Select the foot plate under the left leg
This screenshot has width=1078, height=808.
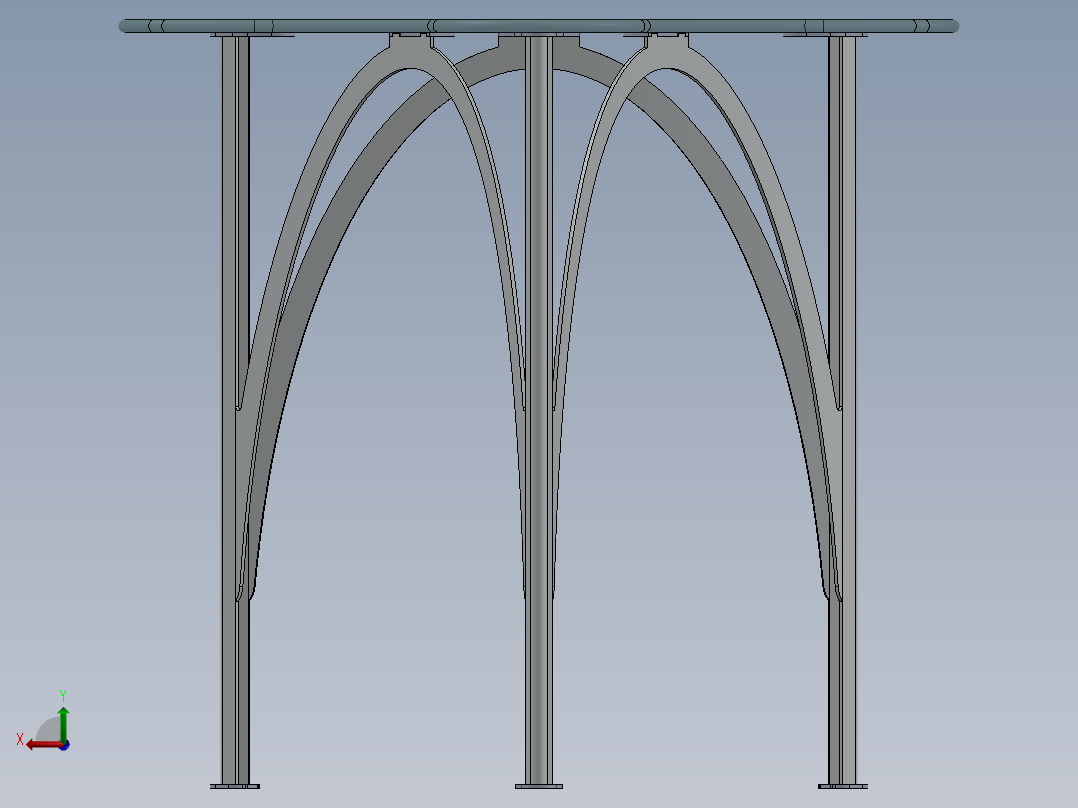tap(234, 786)
